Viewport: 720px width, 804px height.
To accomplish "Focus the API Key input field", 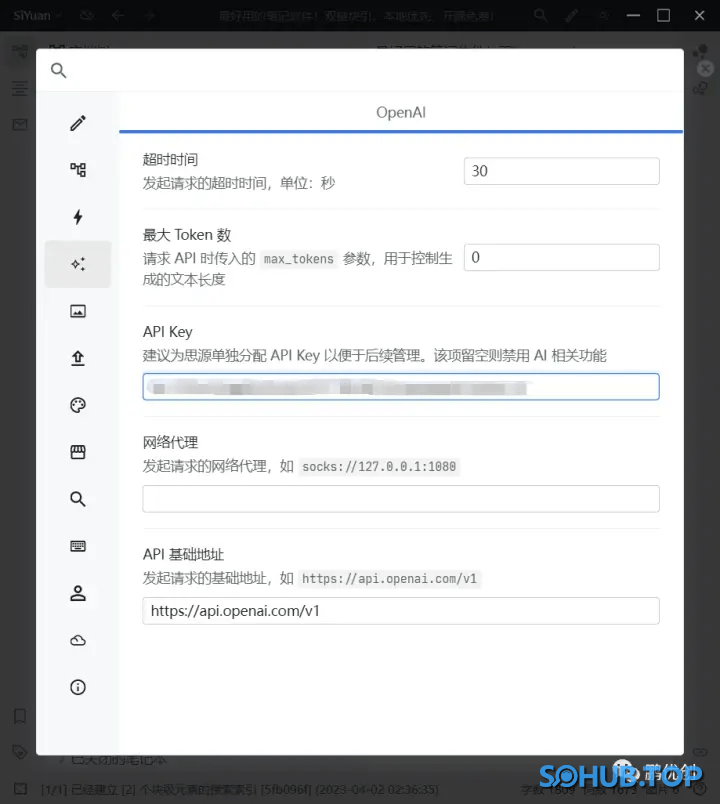I will (x=401, y=387).
